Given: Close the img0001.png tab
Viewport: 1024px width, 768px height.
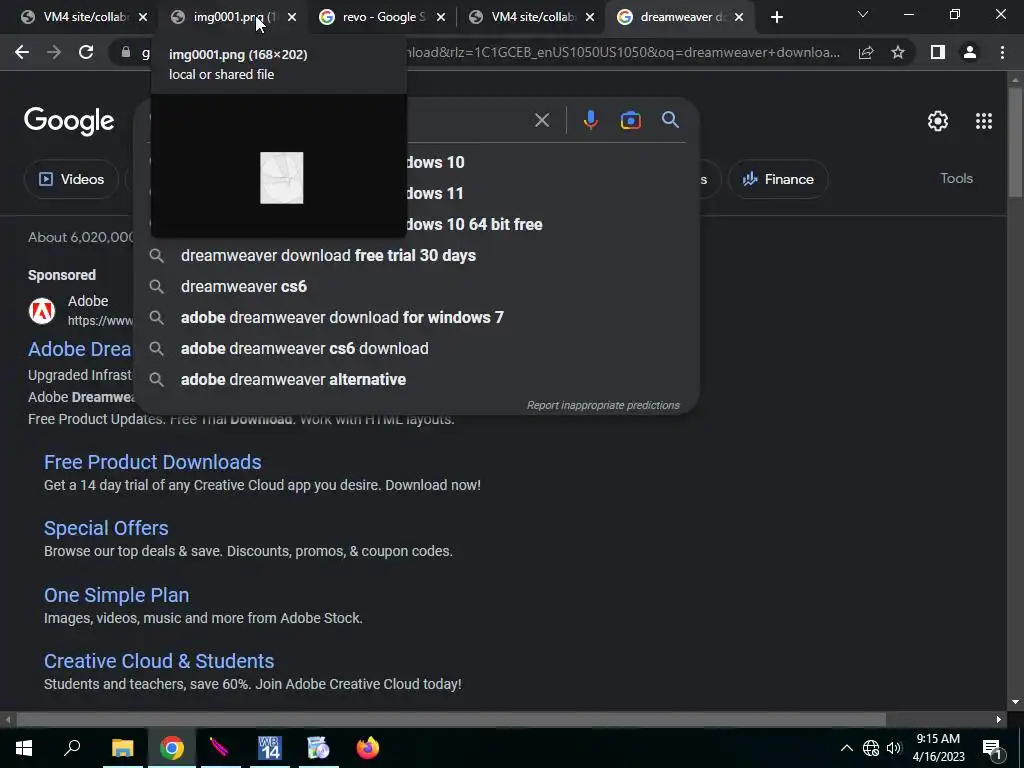Looking at the screenshot, I should click(292, 18).
